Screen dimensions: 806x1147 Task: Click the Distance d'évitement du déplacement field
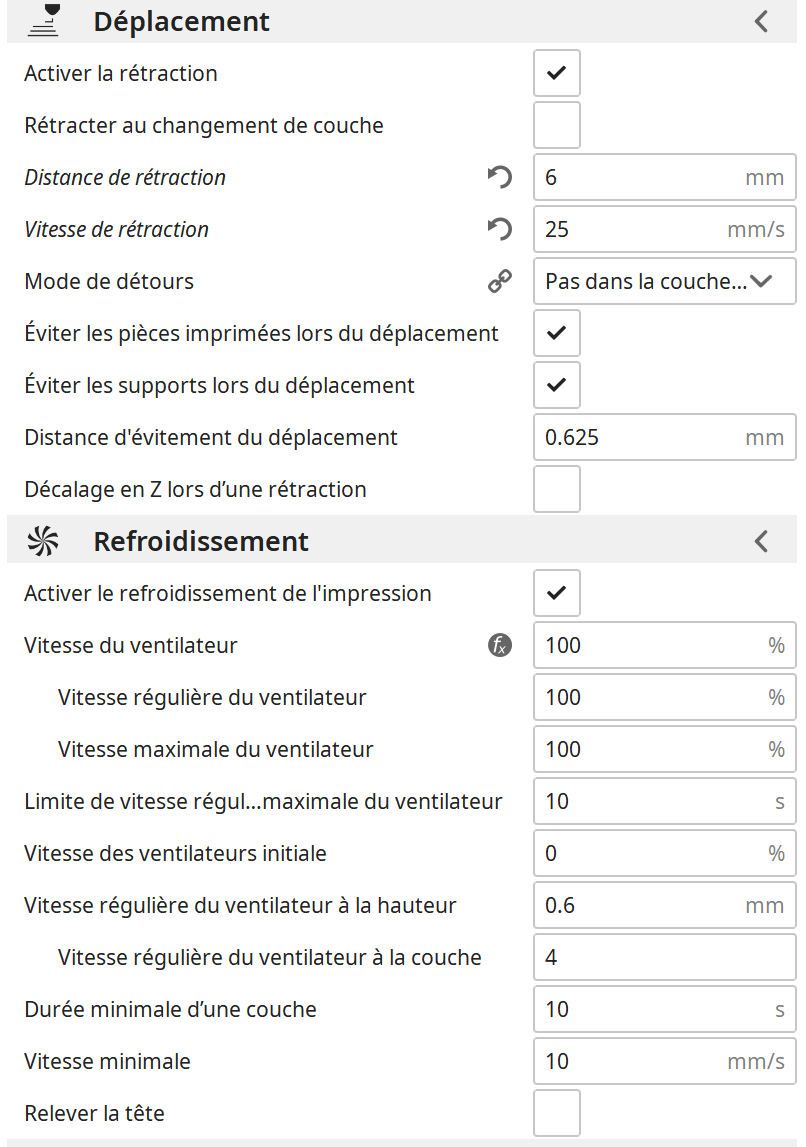pyautogui.click(x=640, y=437)
